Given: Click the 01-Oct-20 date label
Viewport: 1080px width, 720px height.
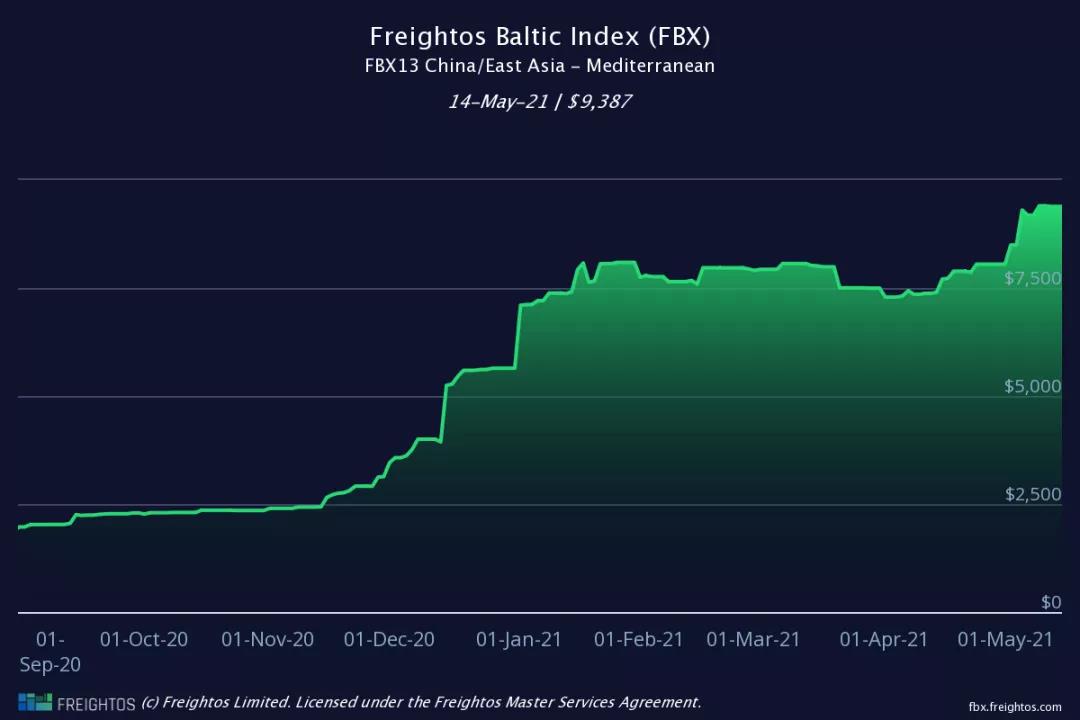Looking at the screenshot, I should [144, 640].
